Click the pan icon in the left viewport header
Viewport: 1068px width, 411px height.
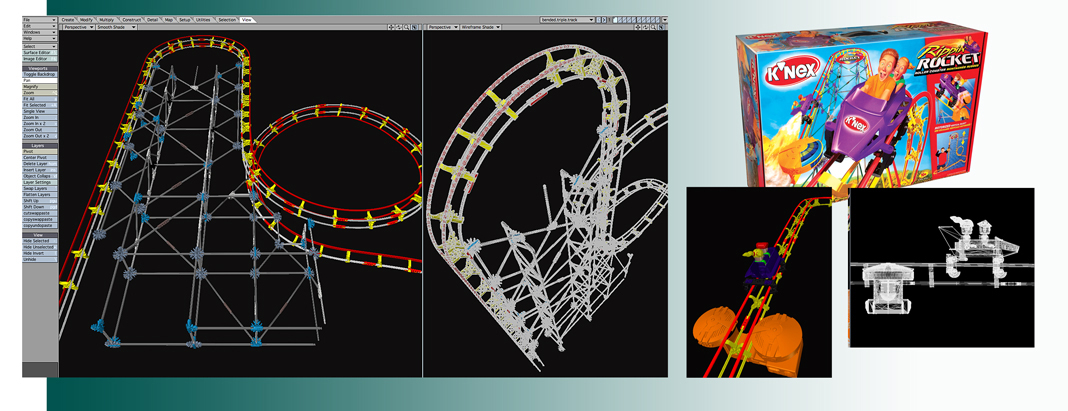391,27
